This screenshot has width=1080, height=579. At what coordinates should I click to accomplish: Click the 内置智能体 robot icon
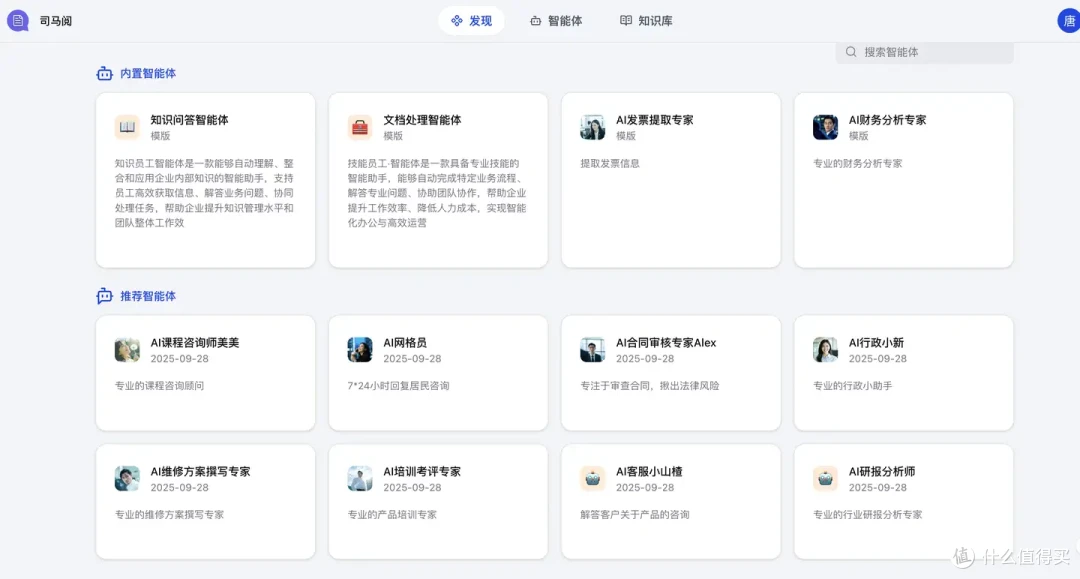click(105, 74)
